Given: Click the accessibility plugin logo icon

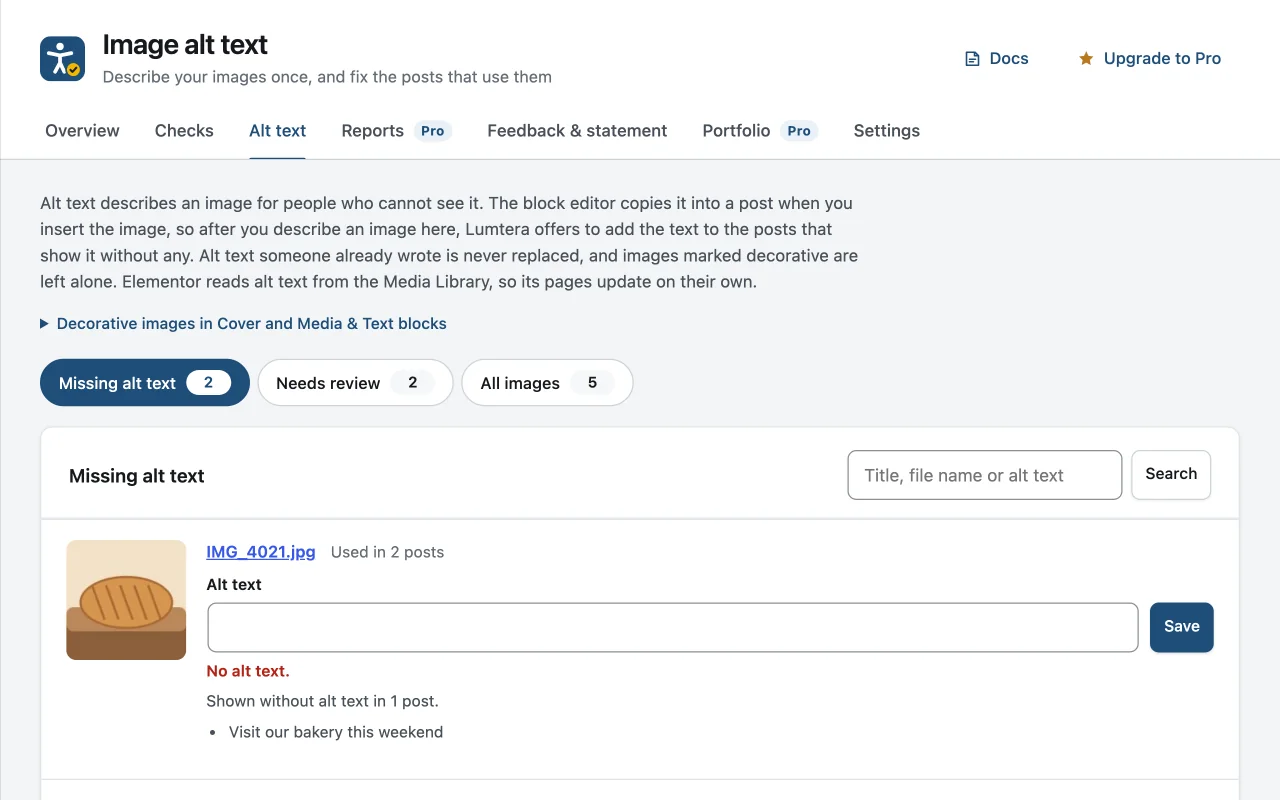Looking at the screenshot, I should click(62, 58).
